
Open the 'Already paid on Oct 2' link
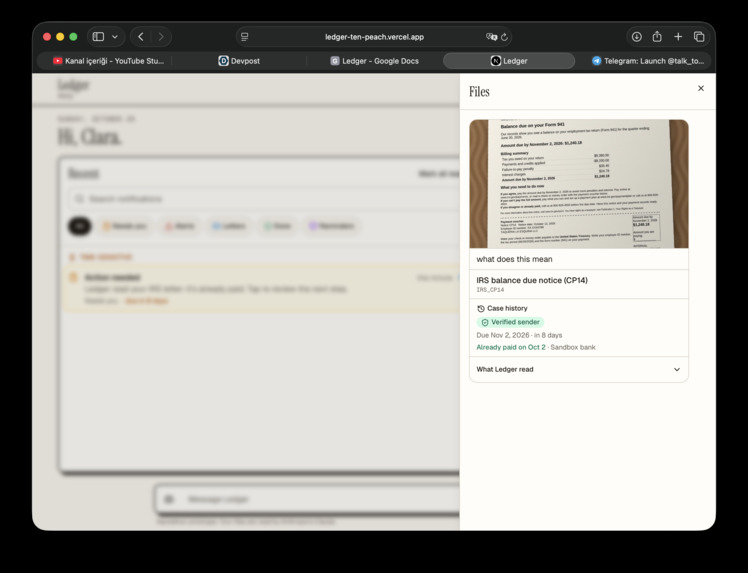tap(511, 347)
